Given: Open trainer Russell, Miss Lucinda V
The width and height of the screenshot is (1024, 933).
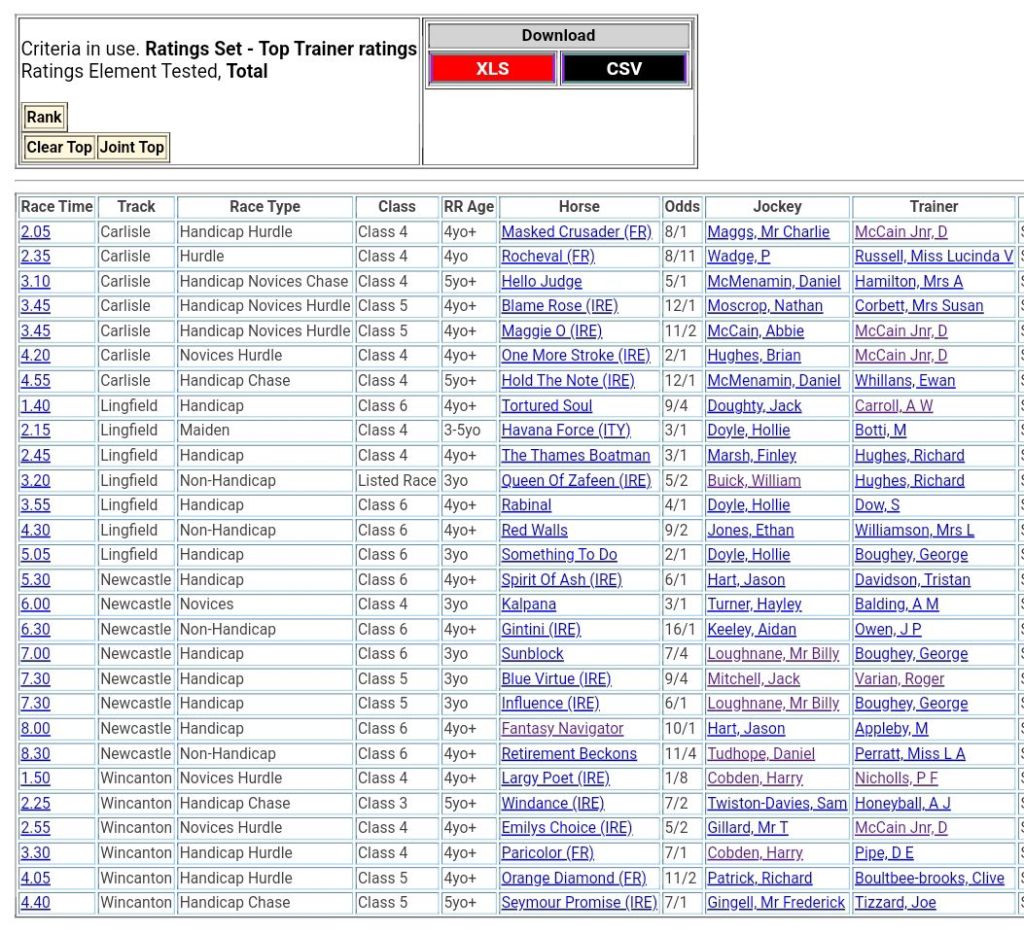Looking at the screenshot, I should click(933, 257).
